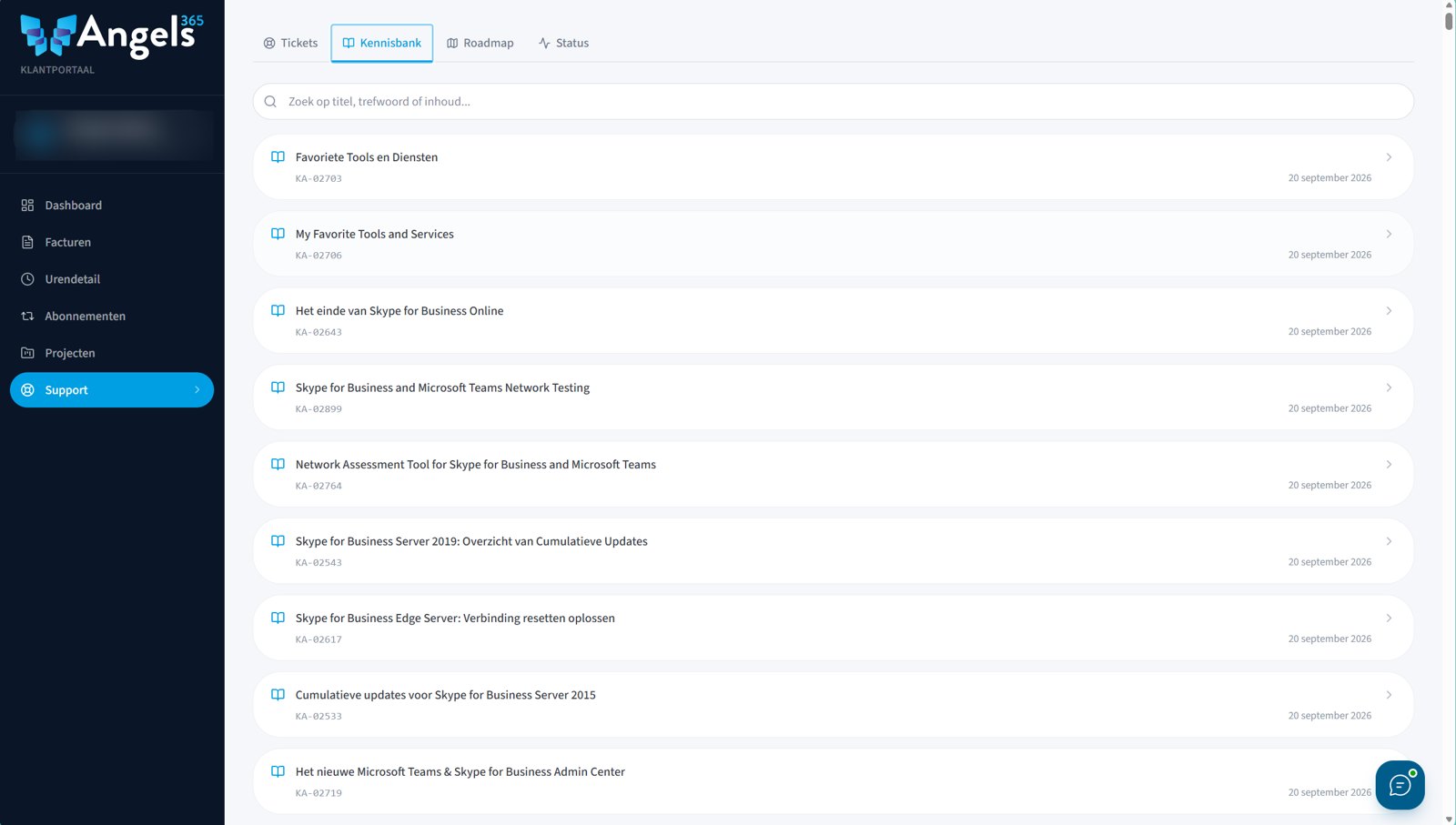
Task: Switch to the Tickets tab
Action: coord(290,43)
